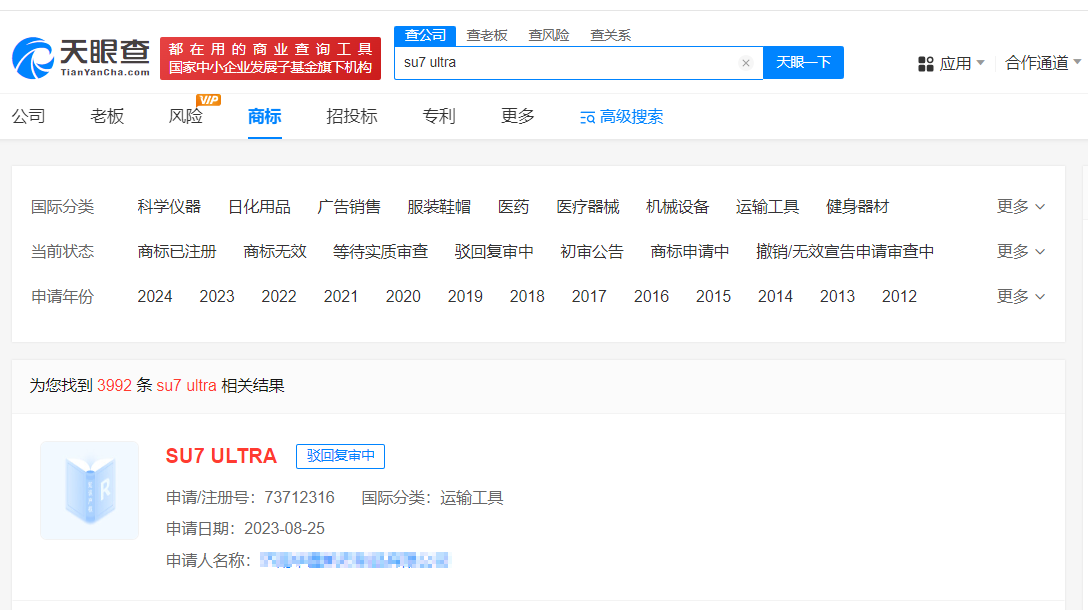
Task: Click the TianYanCha logo icon
Action: (x=33, y=58)
